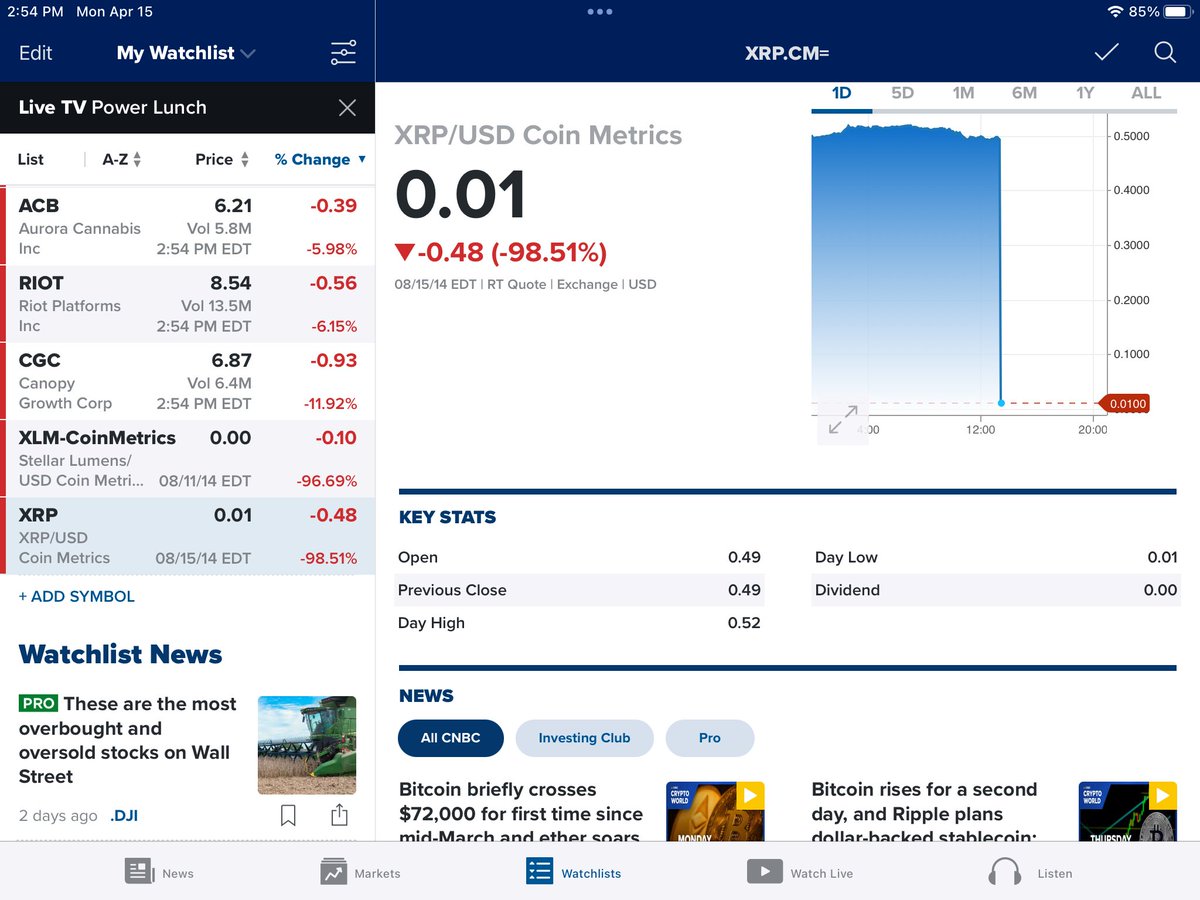Open the overbought and oversold stocks headline

128,740
